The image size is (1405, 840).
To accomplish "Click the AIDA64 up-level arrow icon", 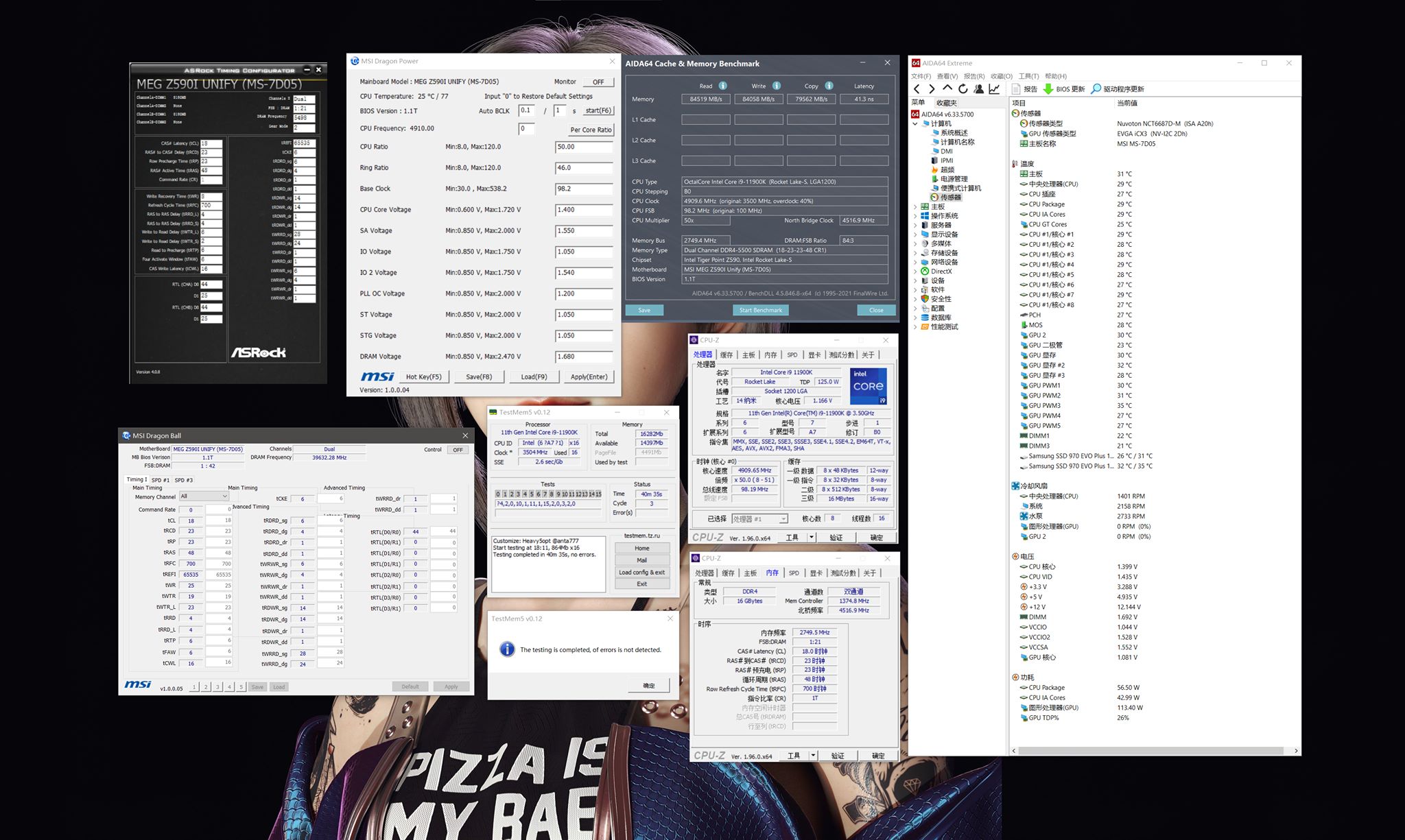I will pyautogui.click(x=947, y=88).
